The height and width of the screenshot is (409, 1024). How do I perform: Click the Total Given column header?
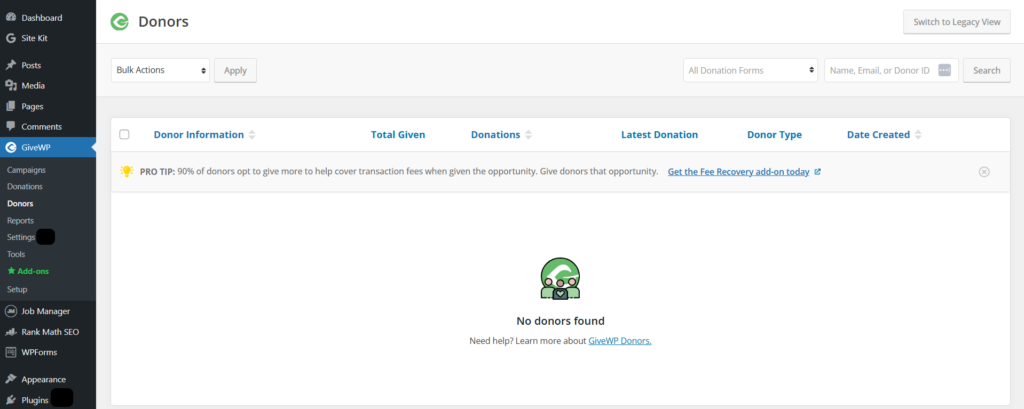(398, 135)
